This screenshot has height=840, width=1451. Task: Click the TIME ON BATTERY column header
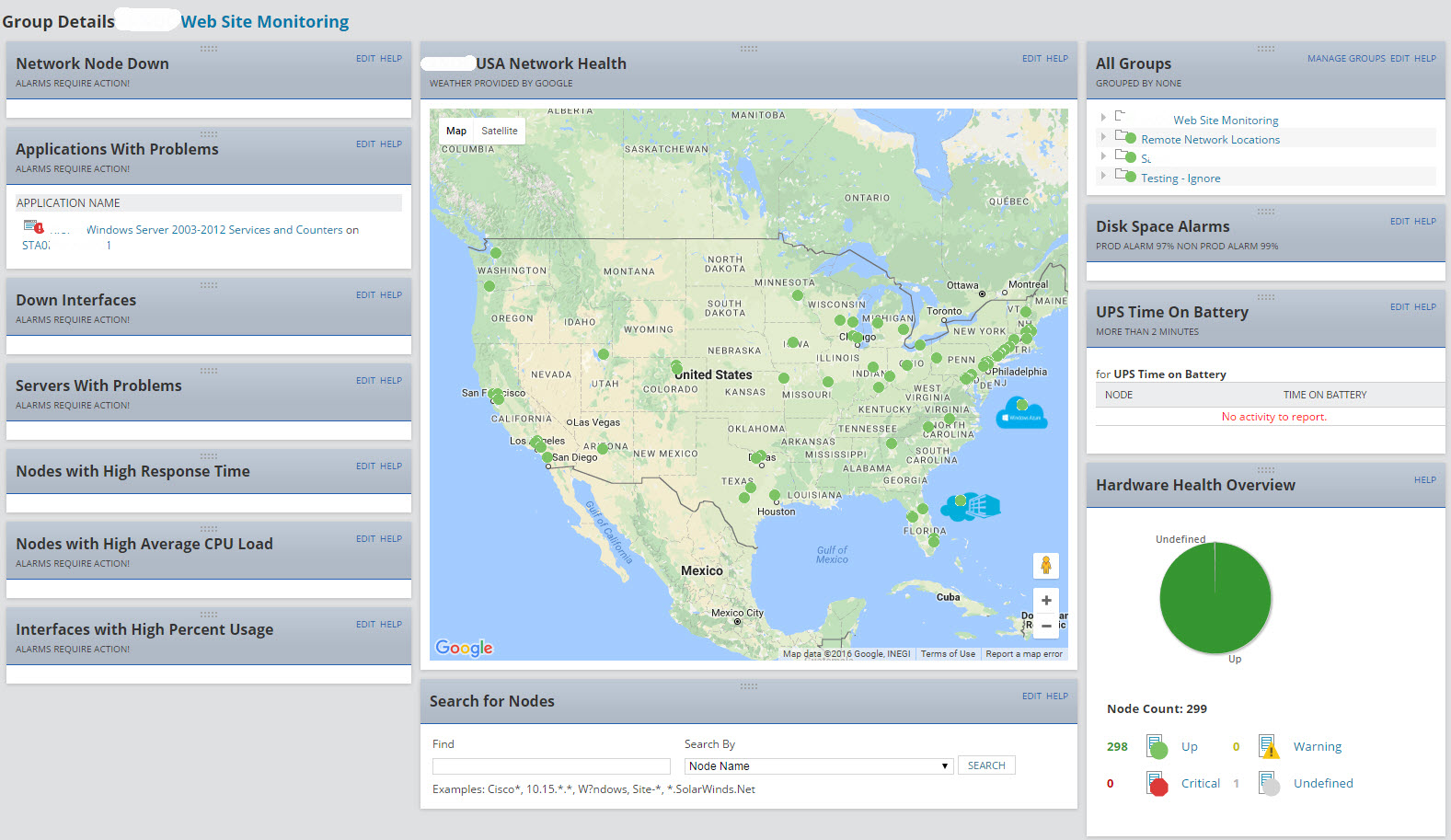[1325, 395]
